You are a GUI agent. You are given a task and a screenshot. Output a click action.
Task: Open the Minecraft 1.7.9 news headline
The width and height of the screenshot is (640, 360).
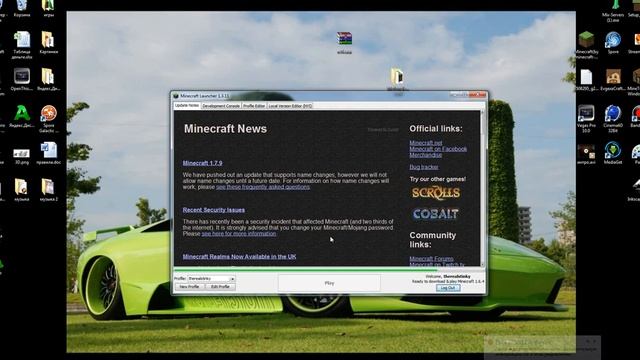pyautogui.click(x=202, y=163)
